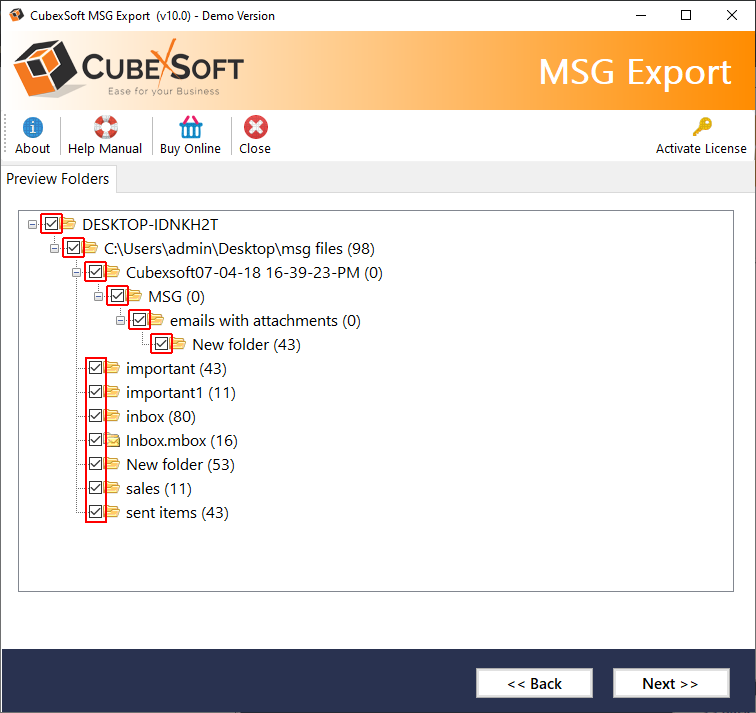This screenshot has width=756, height=713.
Task: Uncheck the important (43) folder checkbox
Action: [x=96, y=368]
